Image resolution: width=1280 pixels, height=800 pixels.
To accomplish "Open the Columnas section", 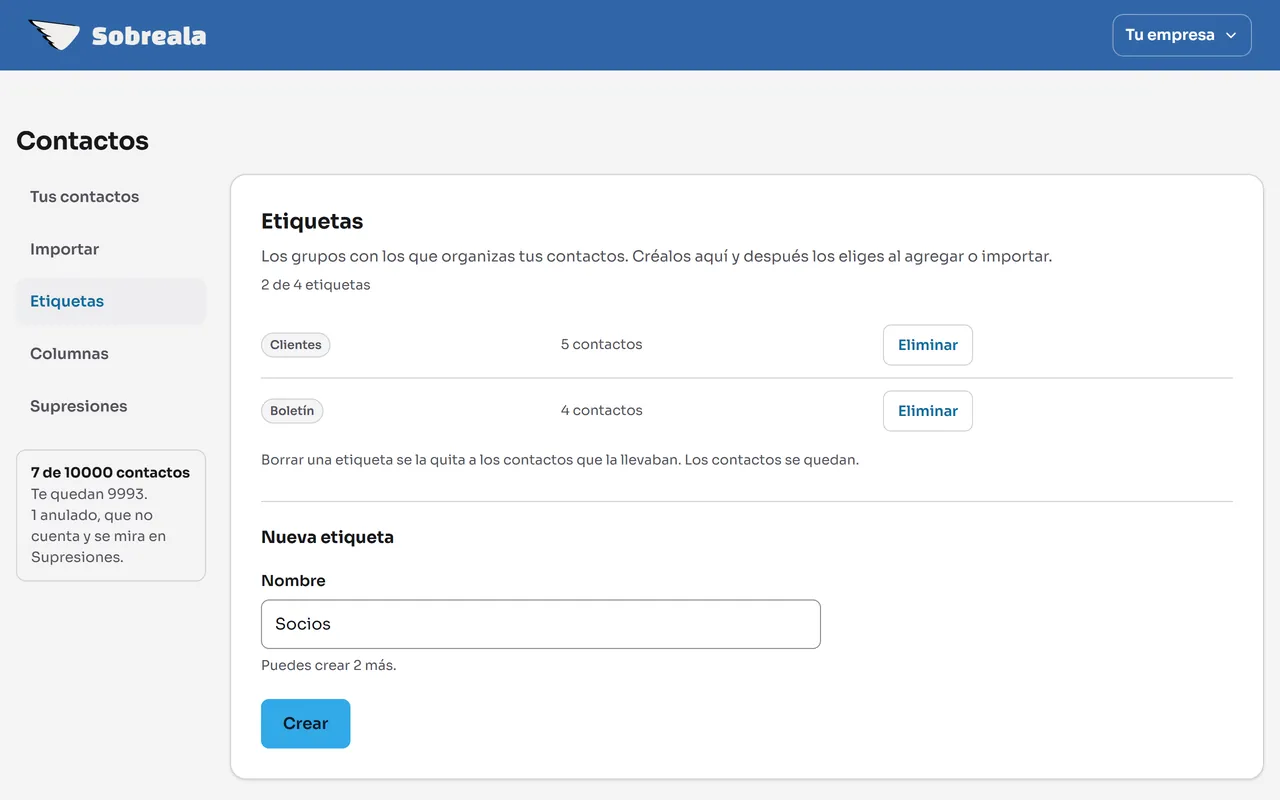I will (110, 354).
